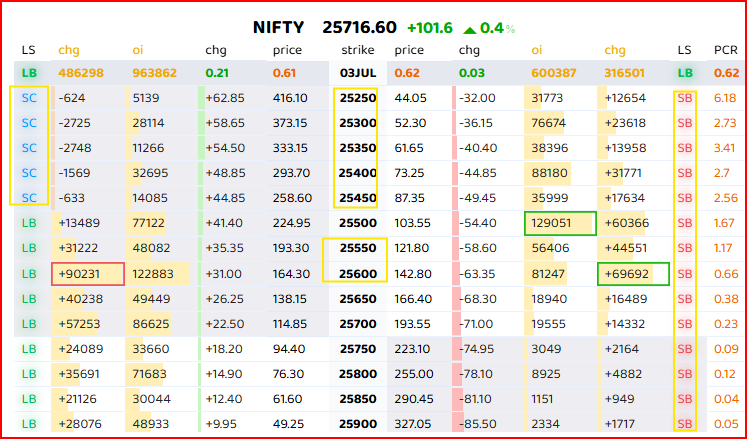Click PCR value 3.41

tap(725, 148)
